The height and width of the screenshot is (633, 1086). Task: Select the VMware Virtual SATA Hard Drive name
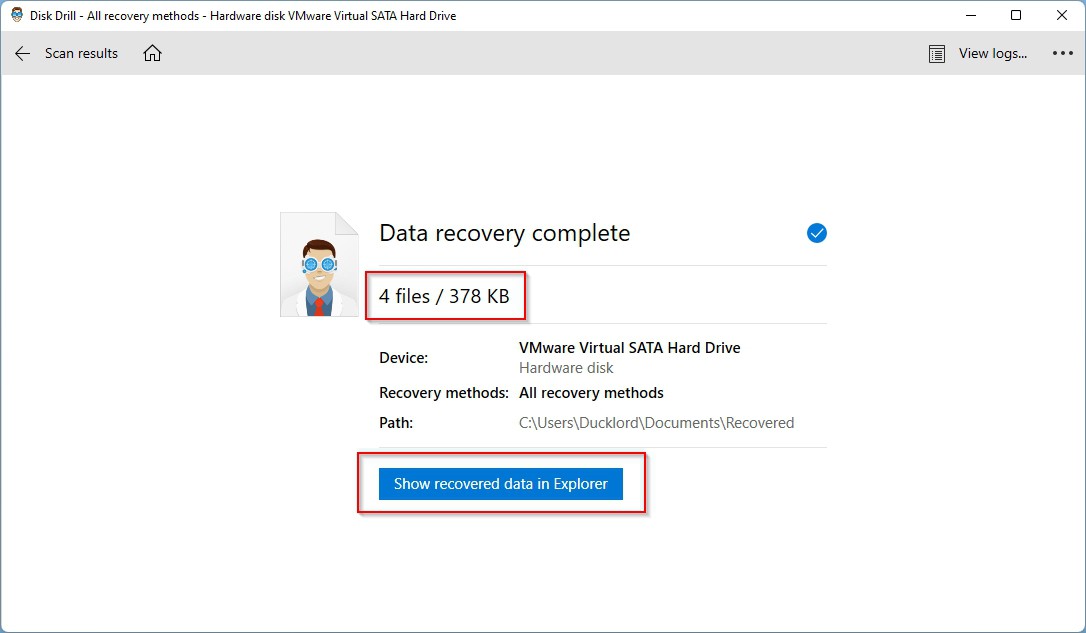point(629,348)
